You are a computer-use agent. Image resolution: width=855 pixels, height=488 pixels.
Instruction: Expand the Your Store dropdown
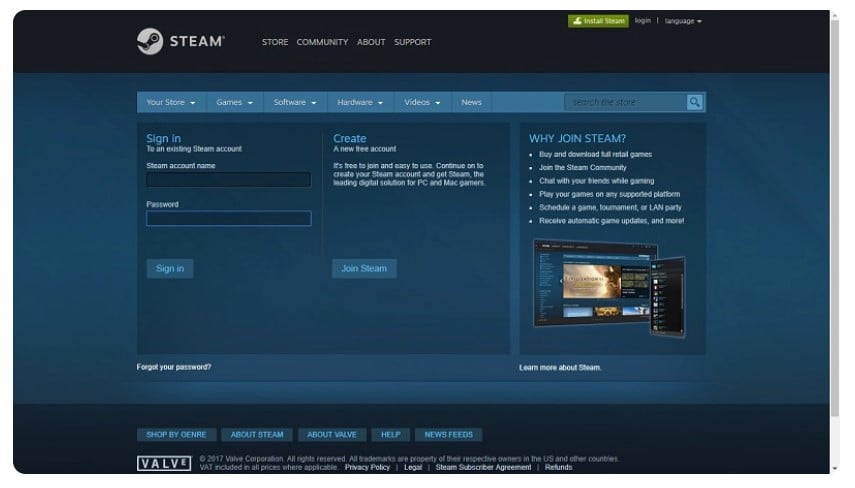coord(171,102)
